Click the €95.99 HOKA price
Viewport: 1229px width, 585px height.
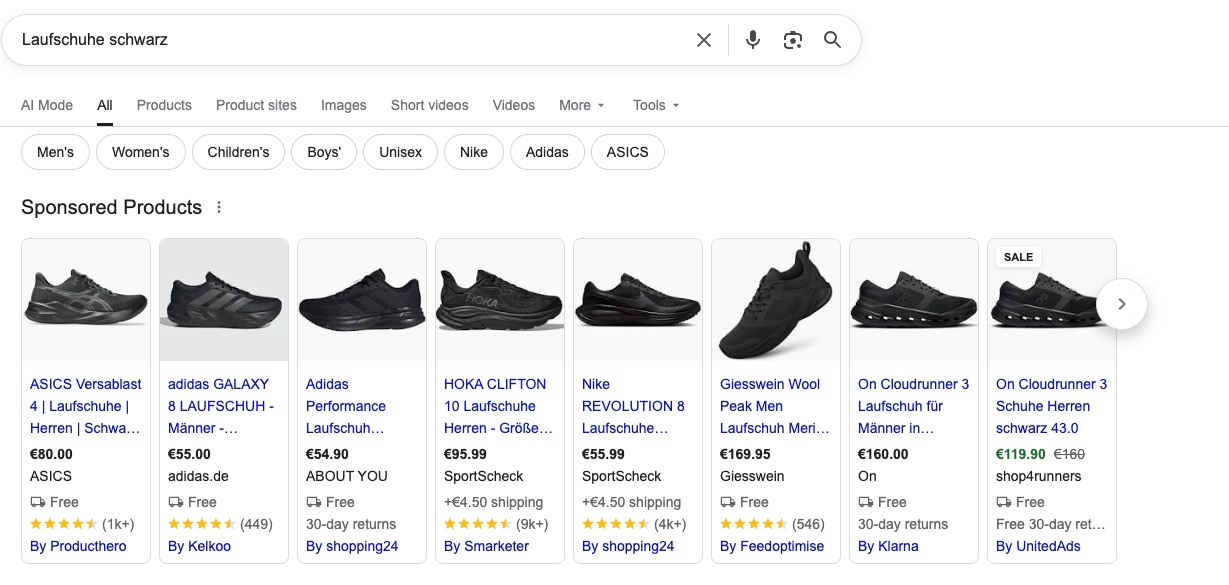pos(465,454)
